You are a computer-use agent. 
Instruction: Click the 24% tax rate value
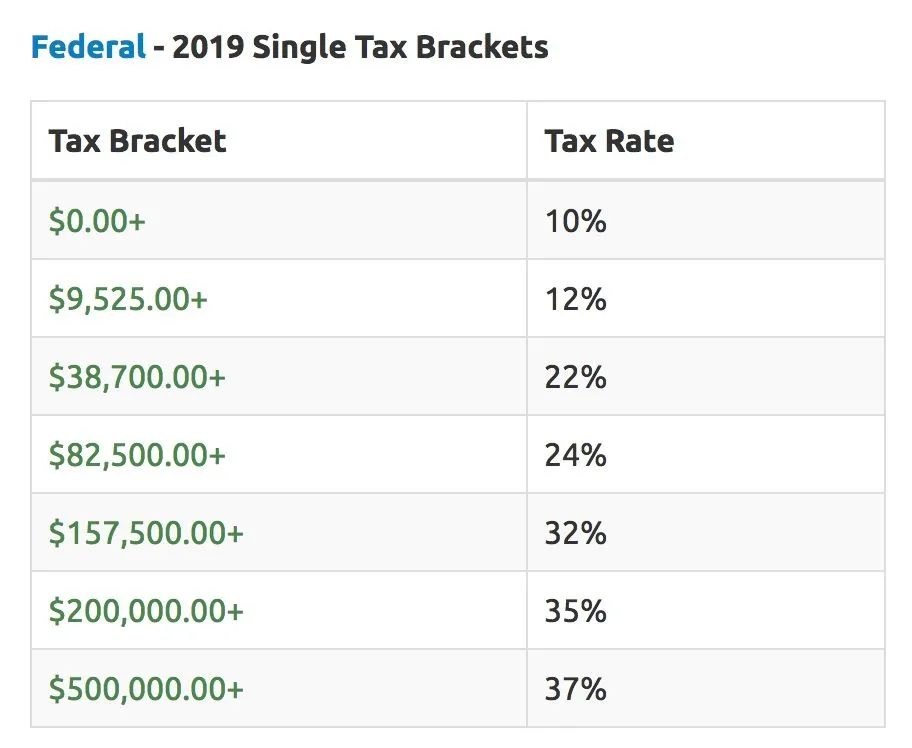pos(575,455)
